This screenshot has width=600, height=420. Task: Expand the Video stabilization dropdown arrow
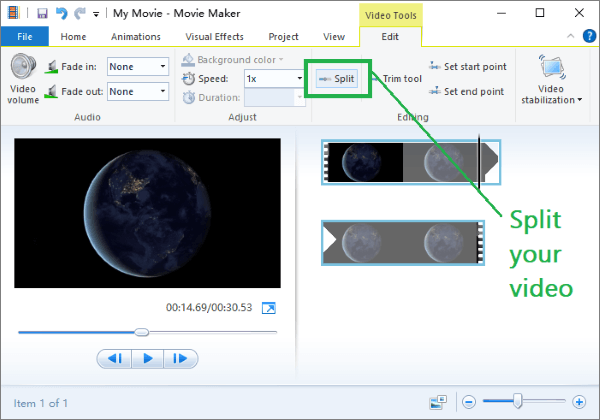point(580,100)
